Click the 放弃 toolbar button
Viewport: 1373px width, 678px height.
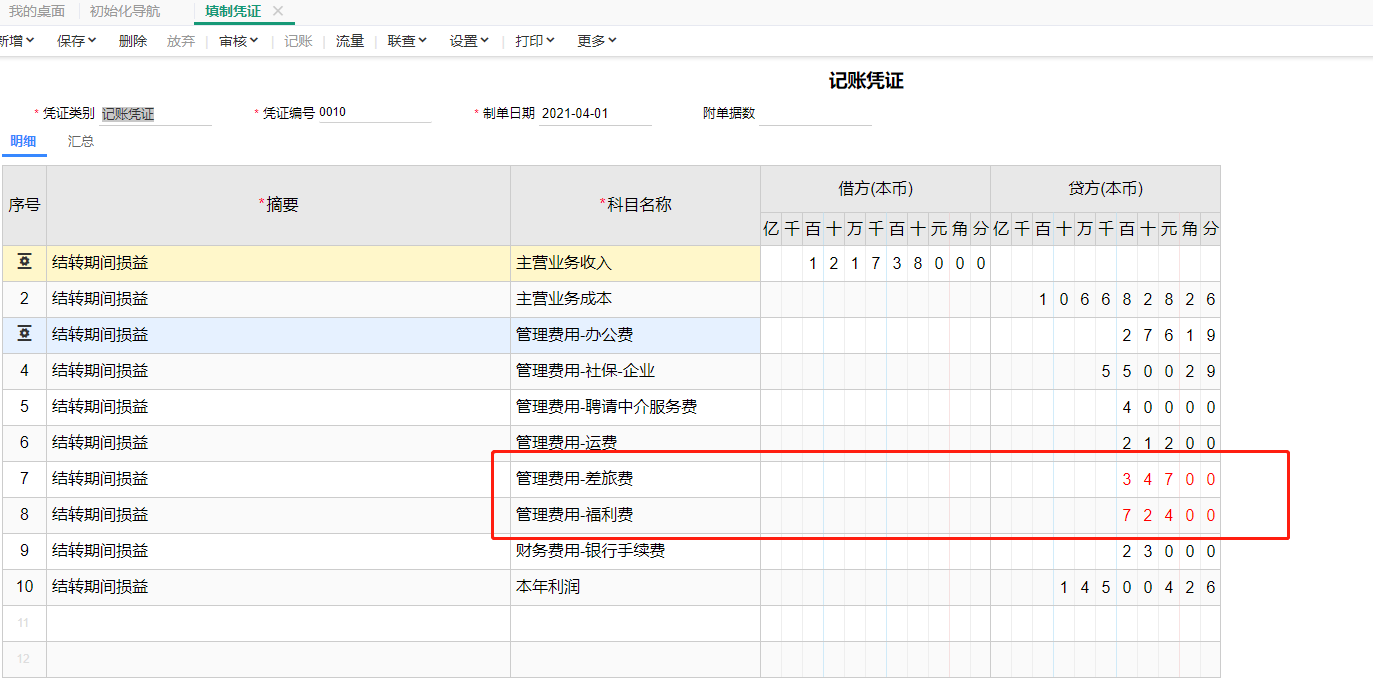[181, 41]
